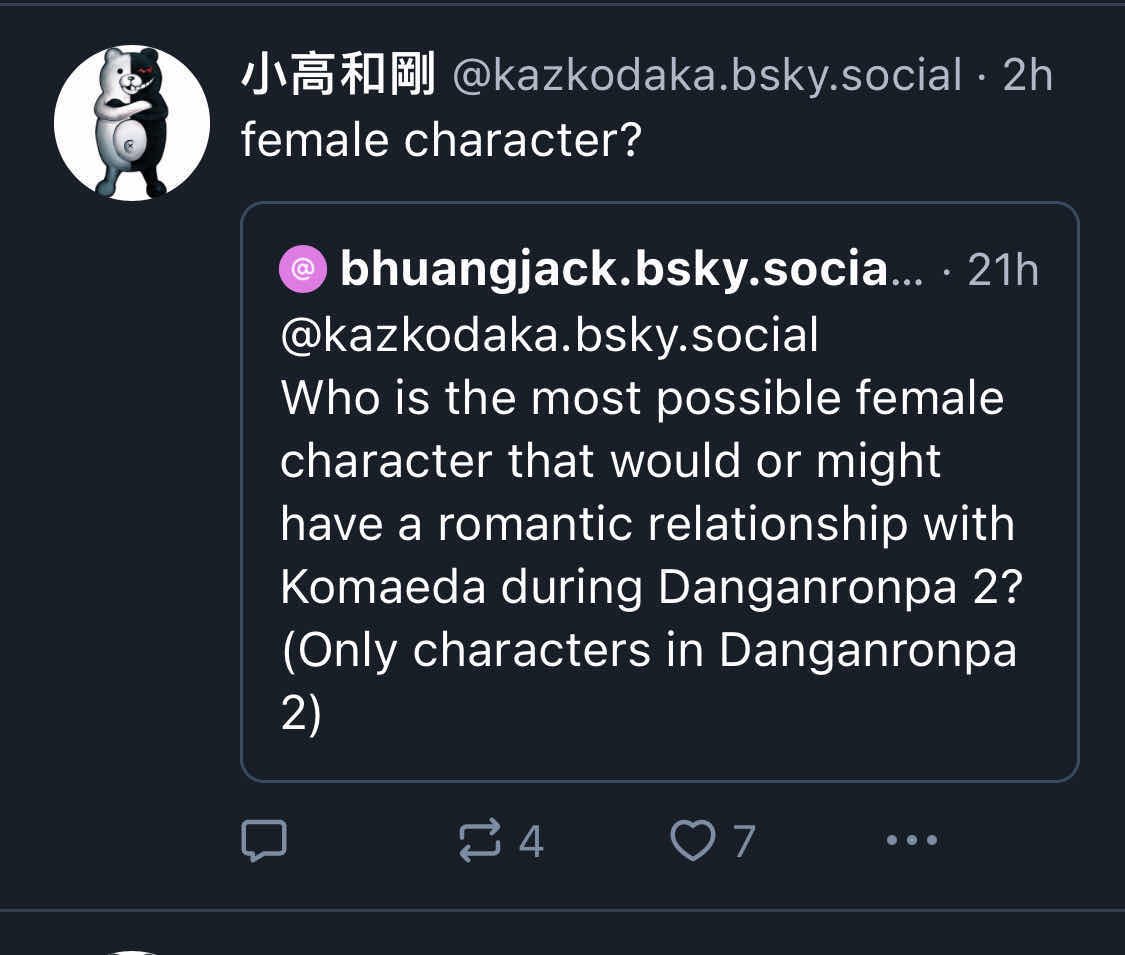Screen dimensions: 1125x955
Task: Click the word "Komaeda" in the quoted post
Action: pos(383,588)
